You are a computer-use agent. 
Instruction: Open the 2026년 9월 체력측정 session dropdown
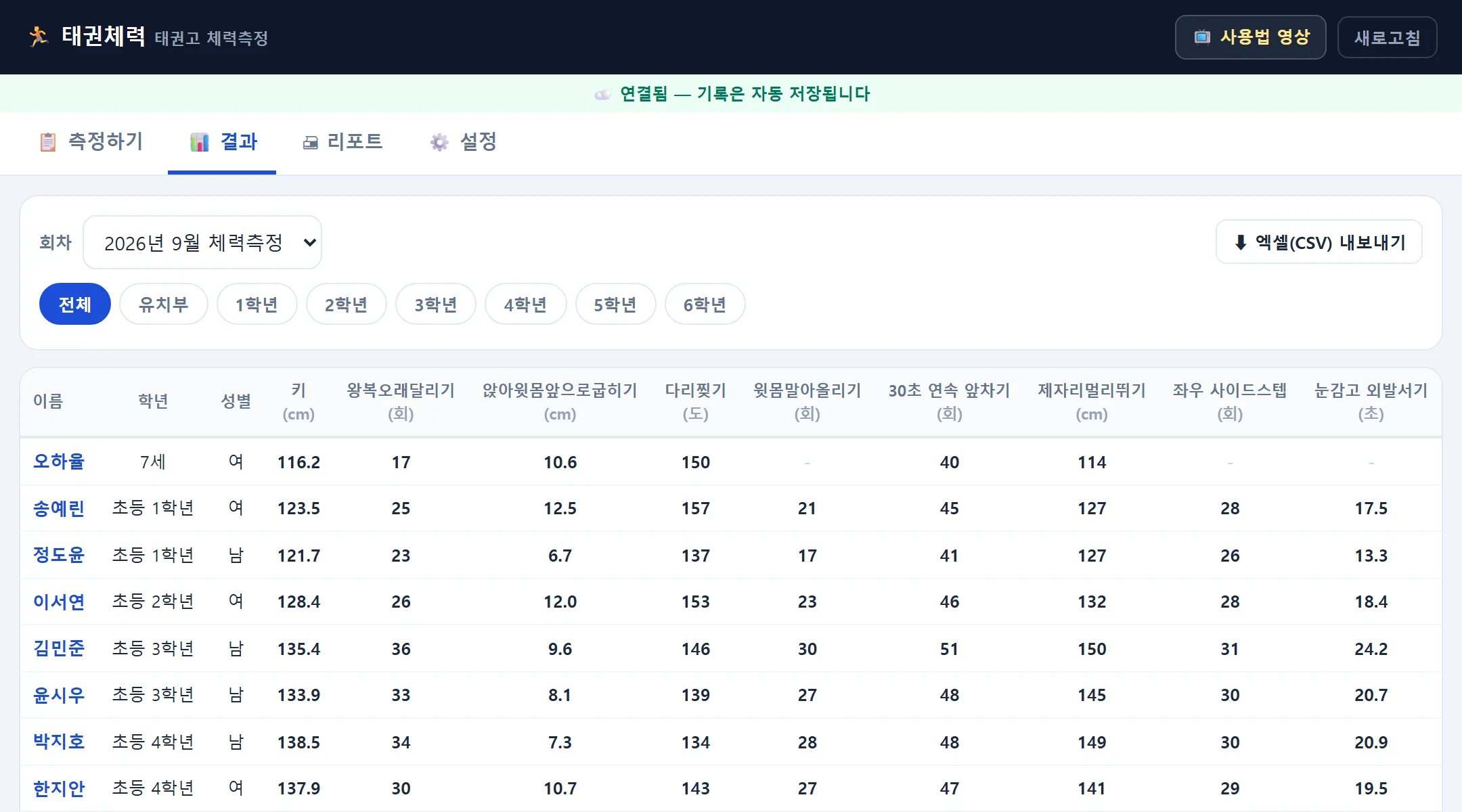click(x=202, y=242)
